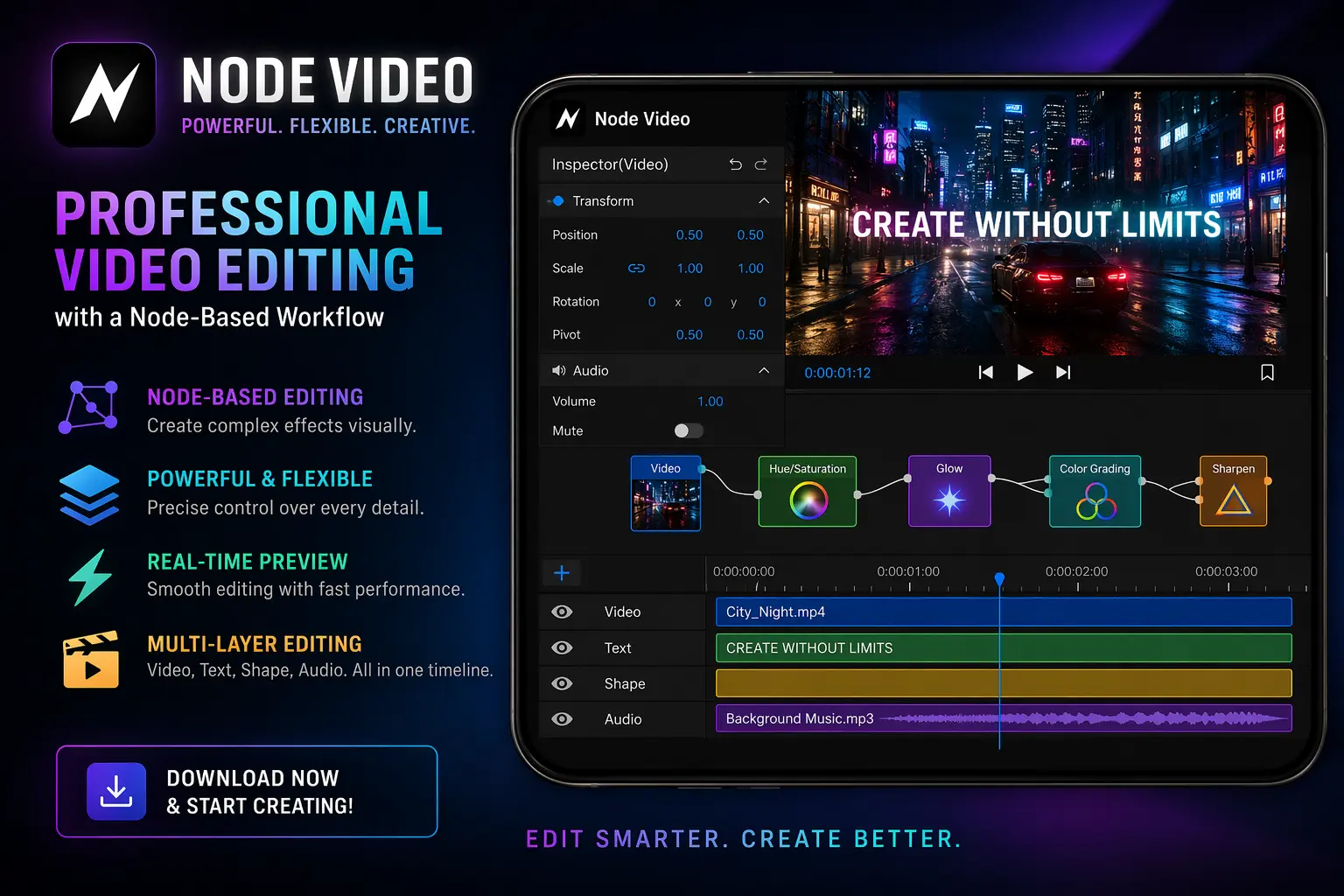Click Download Now & Start Creating button
This screenshot has height=896, width=1344.
pyautogui.click(x=247, y=791)
